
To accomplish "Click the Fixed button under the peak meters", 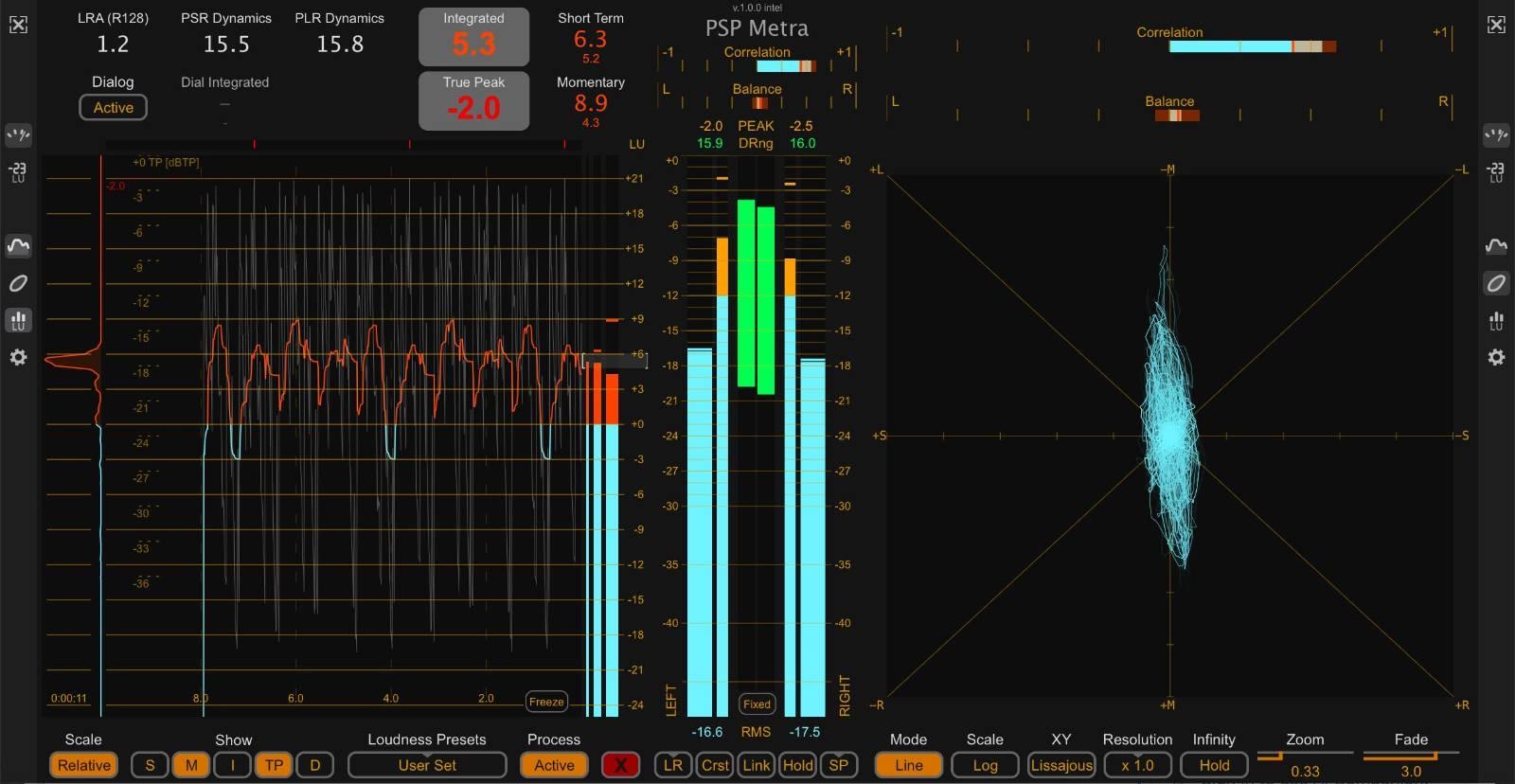I will point(757,704).
